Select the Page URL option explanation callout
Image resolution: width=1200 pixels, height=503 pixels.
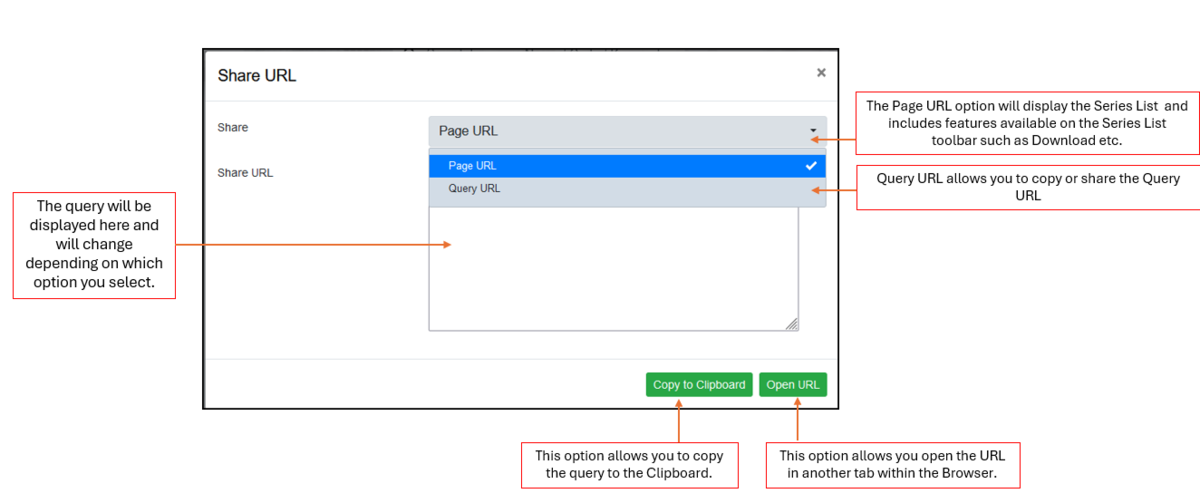coord(1028,123)
